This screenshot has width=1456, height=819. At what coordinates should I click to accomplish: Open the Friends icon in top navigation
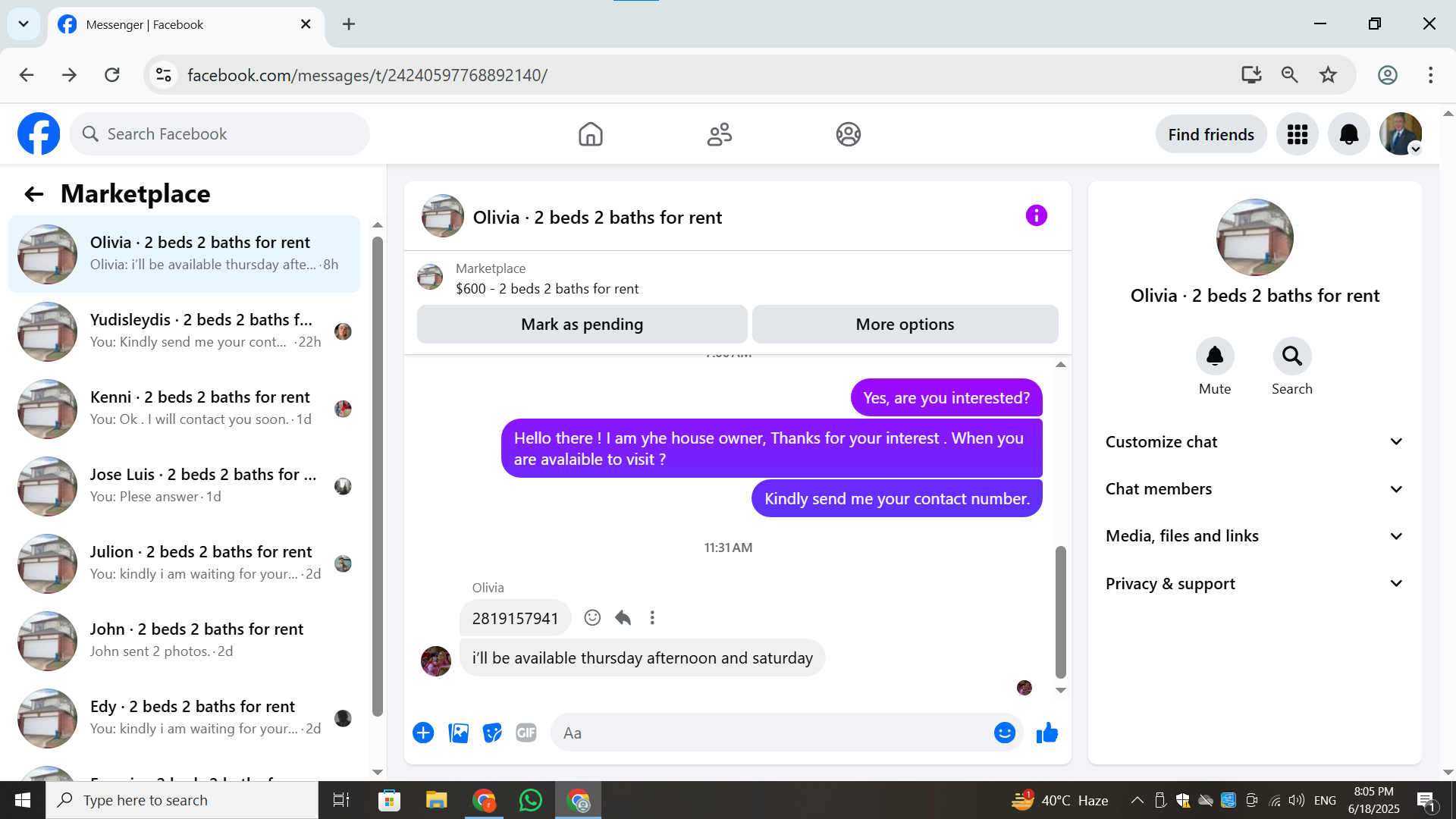[x=720, y=134]
